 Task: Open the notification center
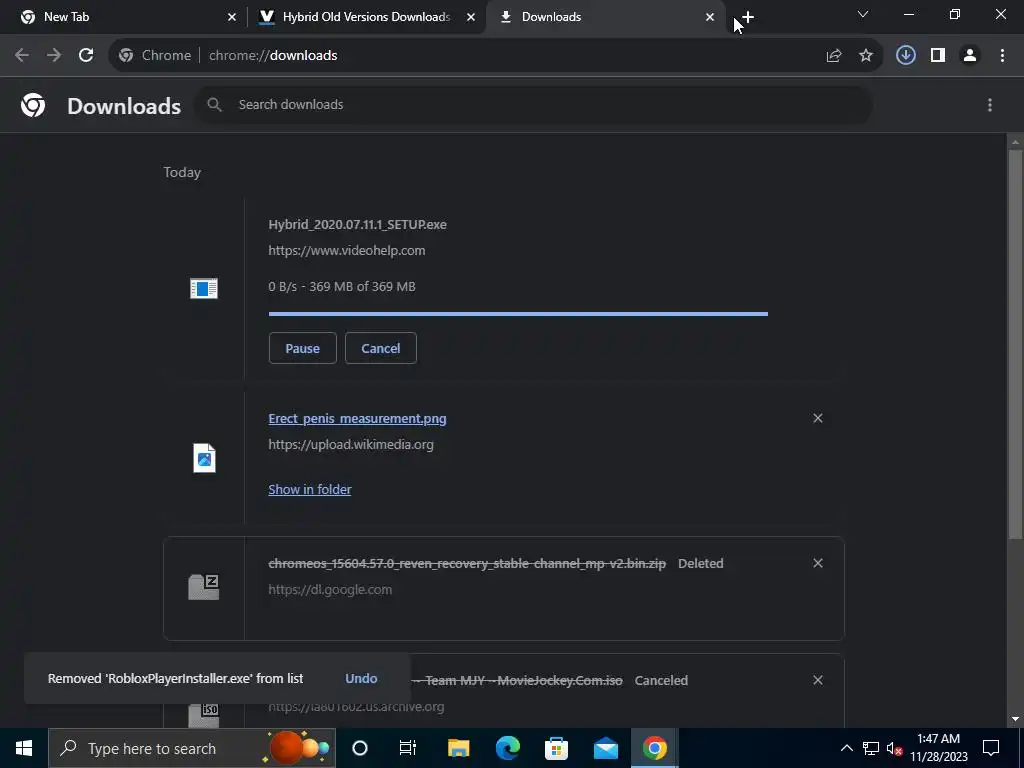point(991,748)
